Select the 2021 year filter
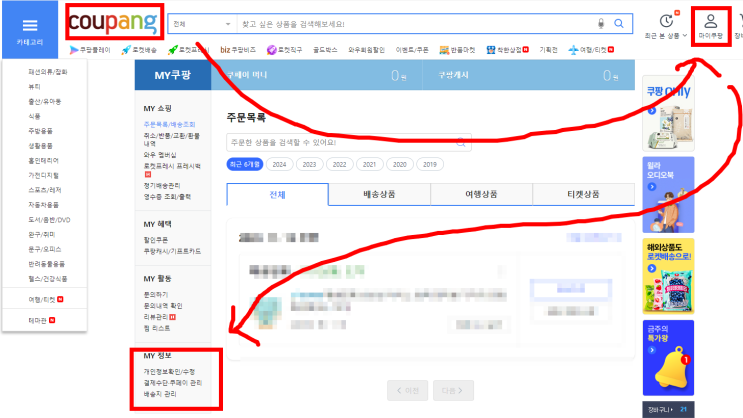Screen dimensions: 743x418 coord(370,164)
